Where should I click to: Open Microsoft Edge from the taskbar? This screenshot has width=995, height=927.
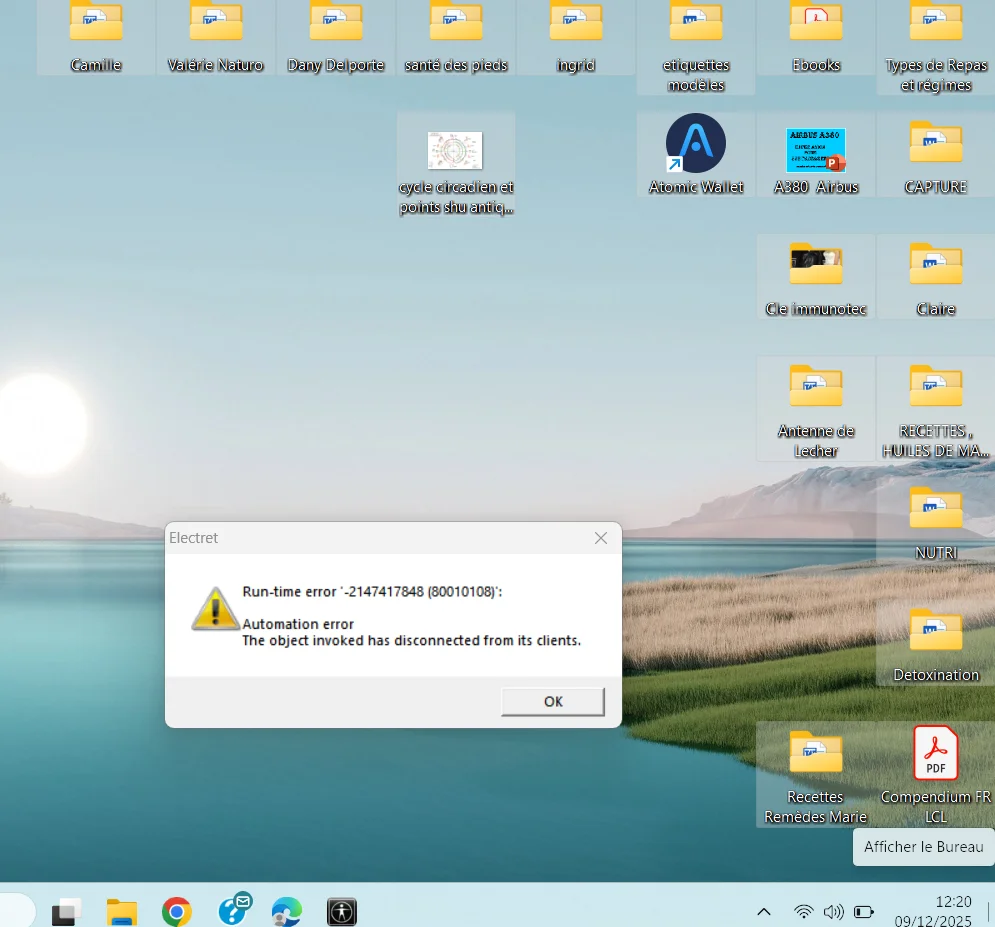287,911
